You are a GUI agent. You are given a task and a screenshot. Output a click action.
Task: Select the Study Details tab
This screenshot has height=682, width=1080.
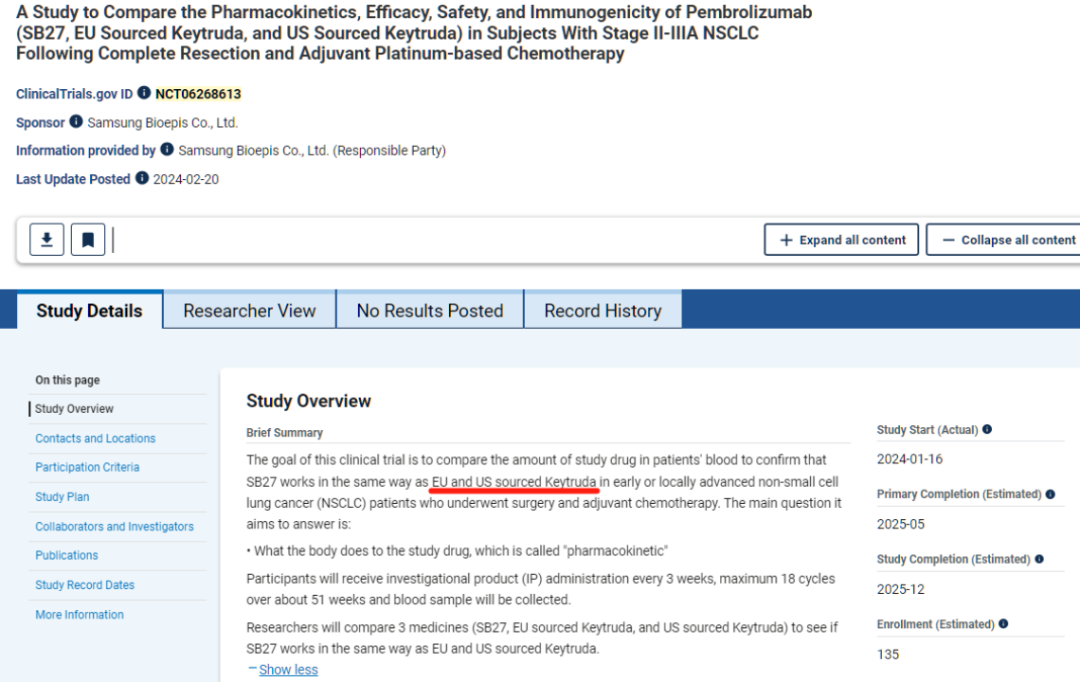(90, 310)
